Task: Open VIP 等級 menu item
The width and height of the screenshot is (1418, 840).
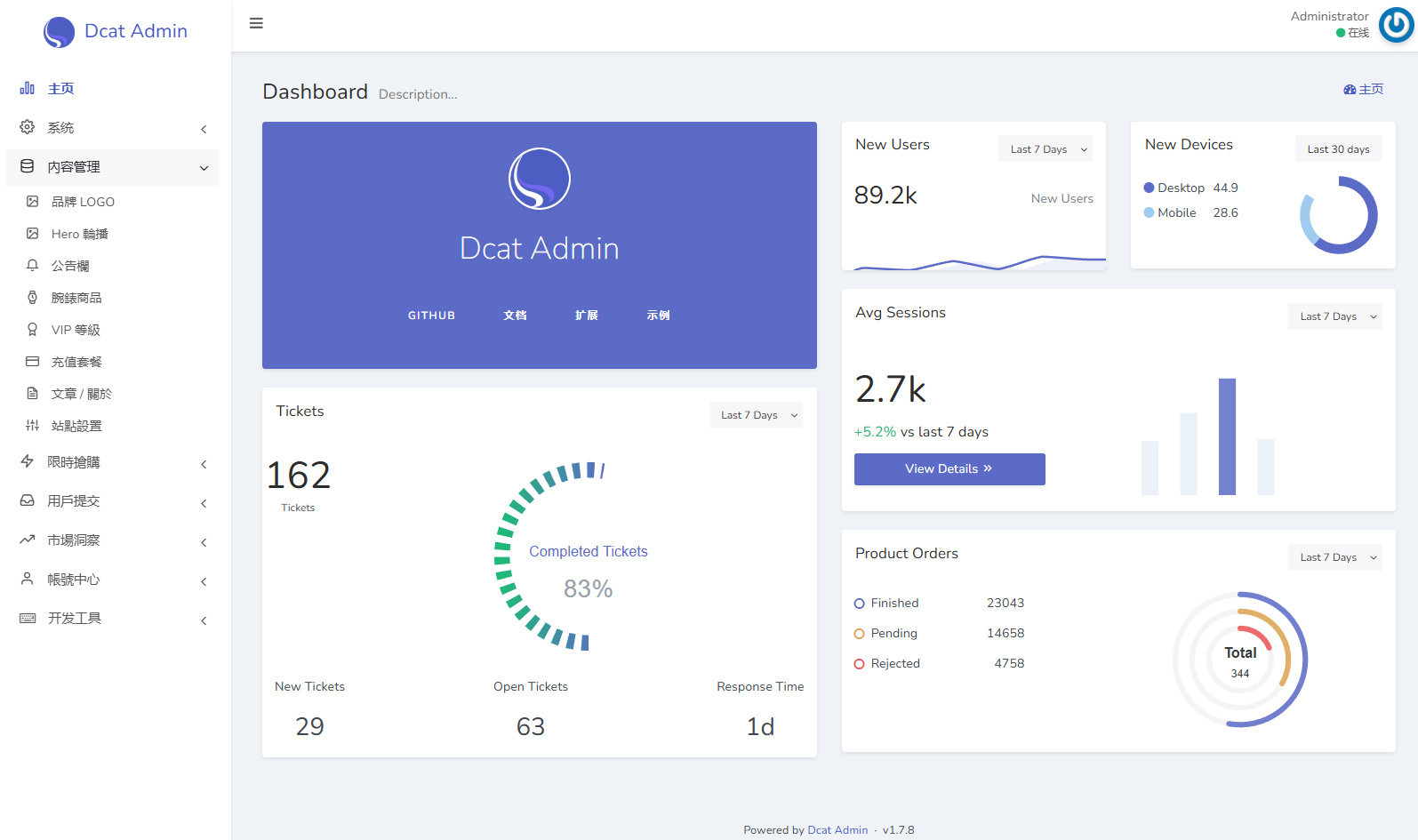Action: click(112, 330)
